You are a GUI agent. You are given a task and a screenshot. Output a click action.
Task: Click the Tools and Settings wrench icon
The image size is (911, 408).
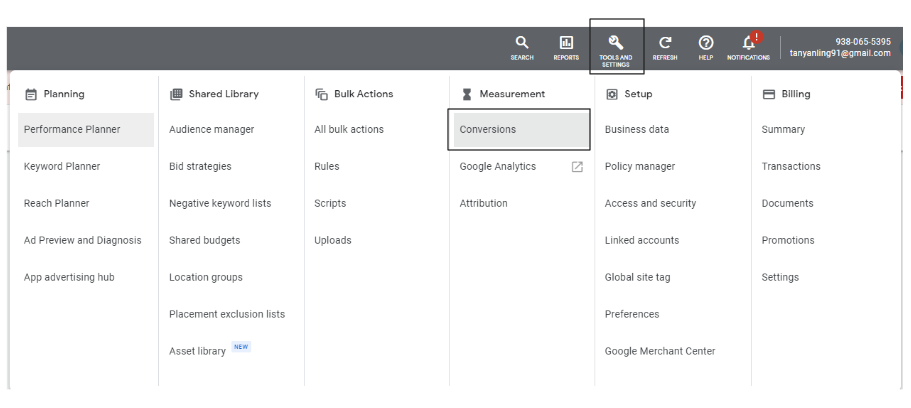click(x=616, y=43)
